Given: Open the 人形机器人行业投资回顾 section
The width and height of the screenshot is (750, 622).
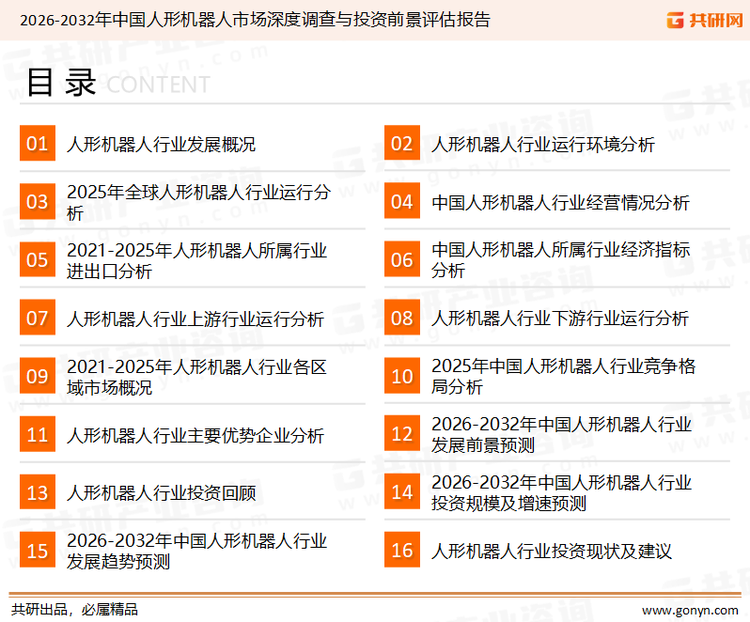Looking at the screenshot, I should click(x=161, y=493).
